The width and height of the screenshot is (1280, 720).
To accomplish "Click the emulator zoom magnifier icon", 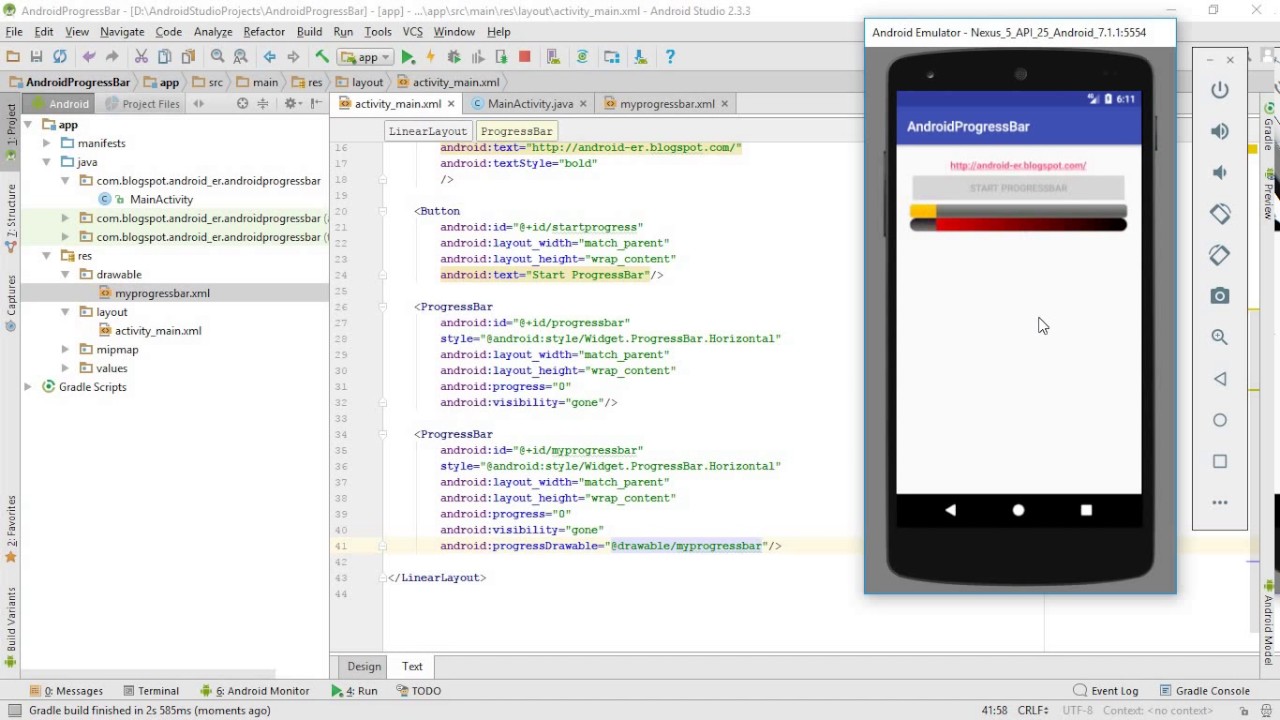I will (1220, 337).
